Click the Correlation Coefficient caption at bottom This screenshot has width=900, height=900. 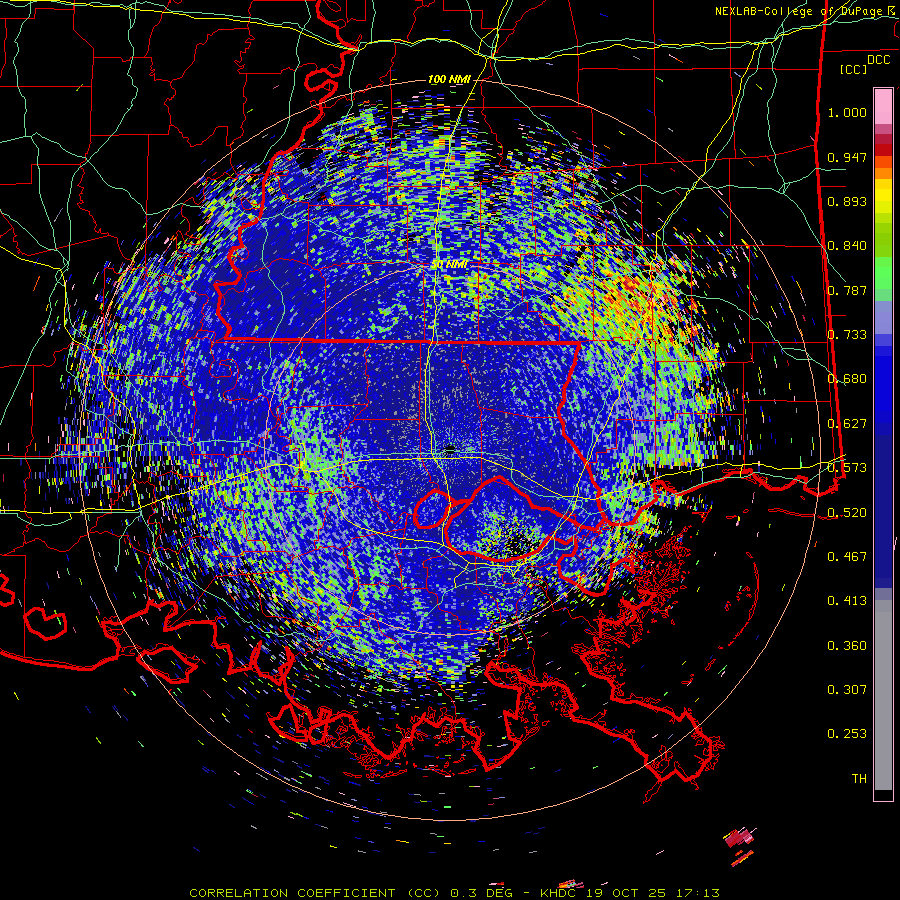[x=454, y=893]
